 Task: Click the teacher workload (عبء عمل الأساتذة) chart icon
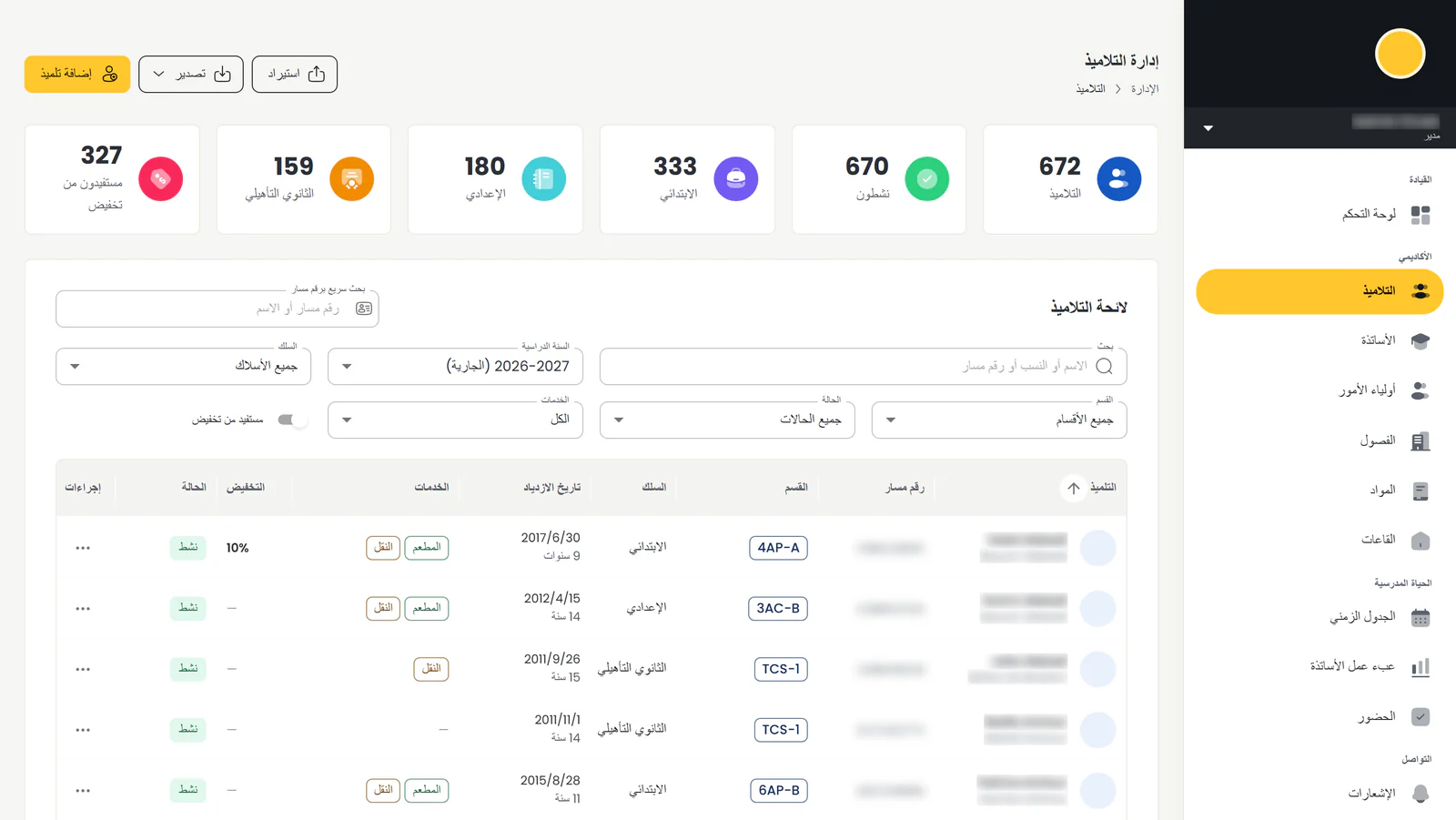click(x=1421, y=667)
